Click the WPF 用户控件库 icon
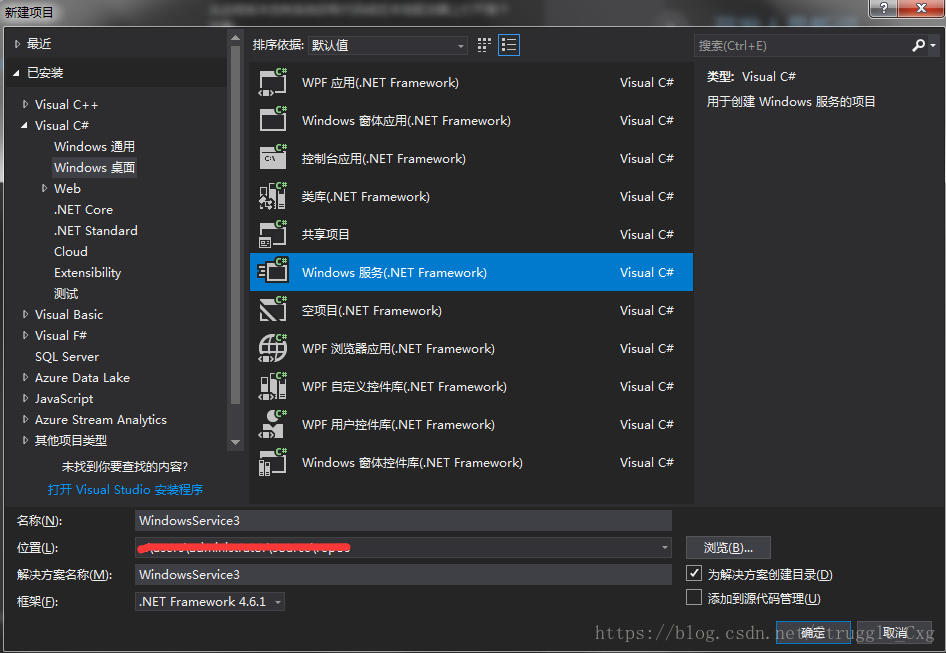Image resolution: width=946 pixels, height=653 pixels. (x=273, y=424)
